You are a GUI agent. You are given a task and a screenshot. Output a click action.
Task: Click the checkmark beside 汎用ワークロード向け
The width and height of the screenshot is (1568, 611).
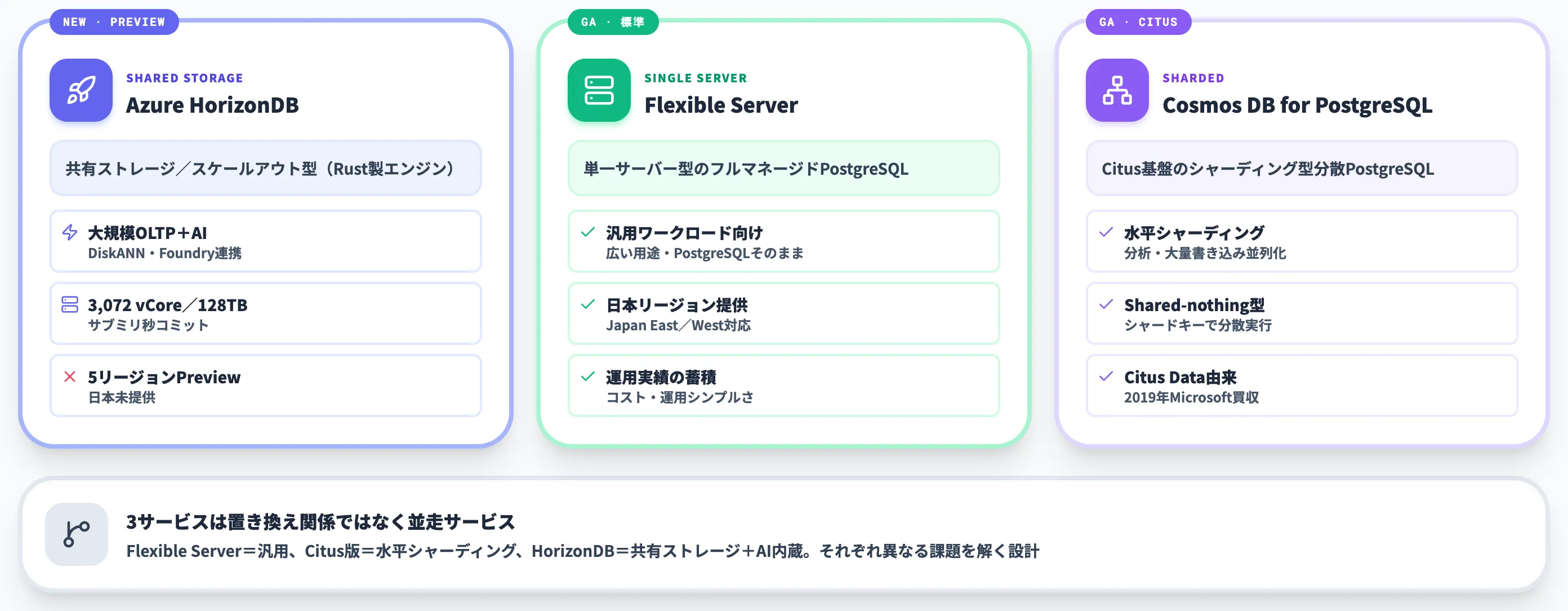(588, 232)
